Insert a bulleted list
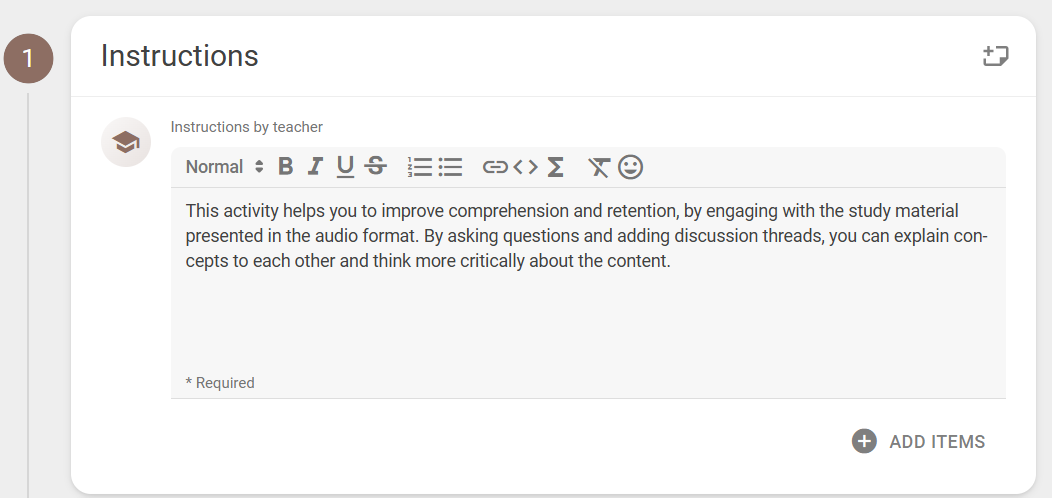 450,166
